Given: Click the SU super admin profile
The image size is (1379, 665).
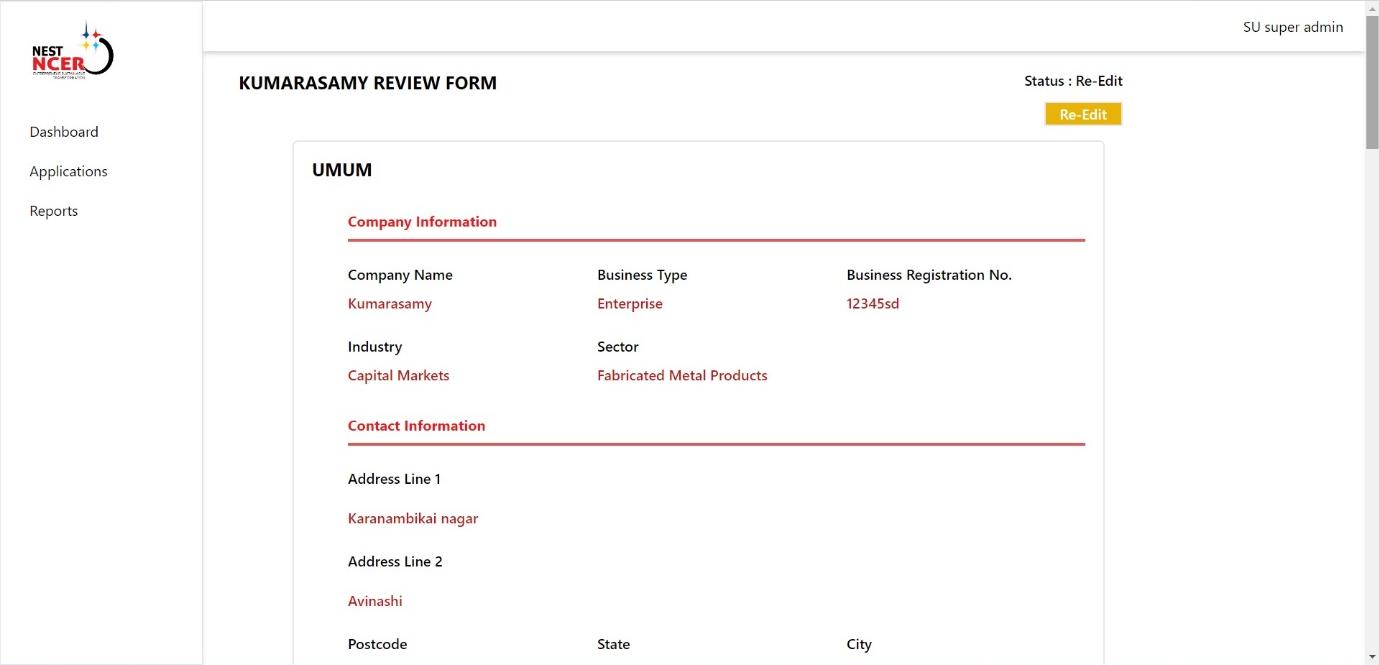Looking at the screenshot, I should (x=1292, y=27).
